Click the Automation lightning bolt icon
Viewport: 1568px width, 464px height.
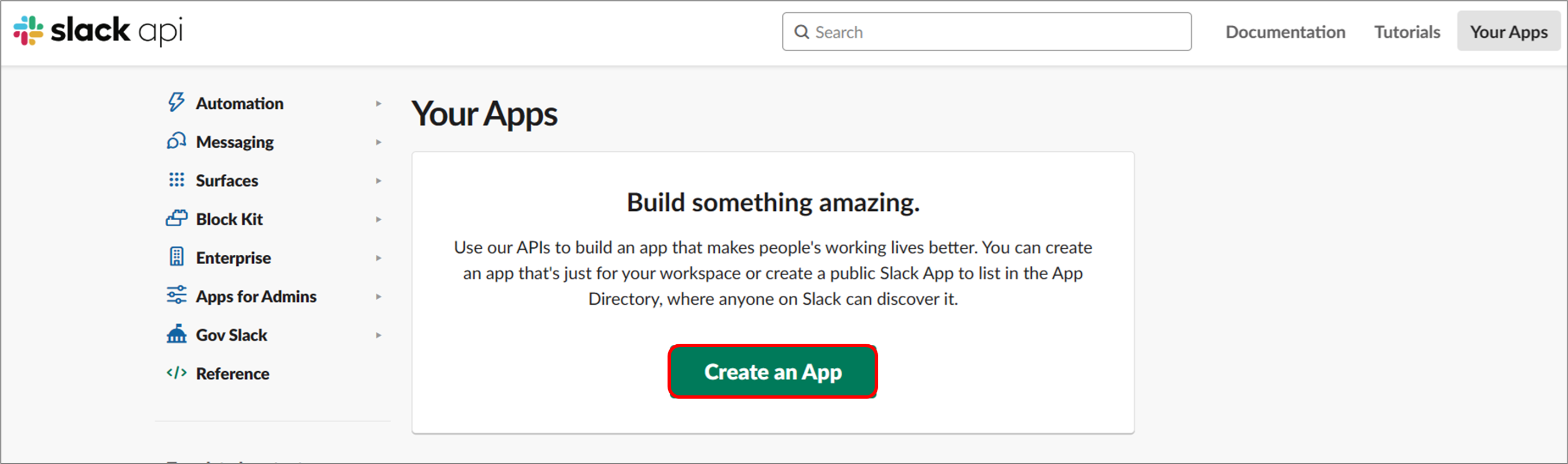click(x=176, y=102)
